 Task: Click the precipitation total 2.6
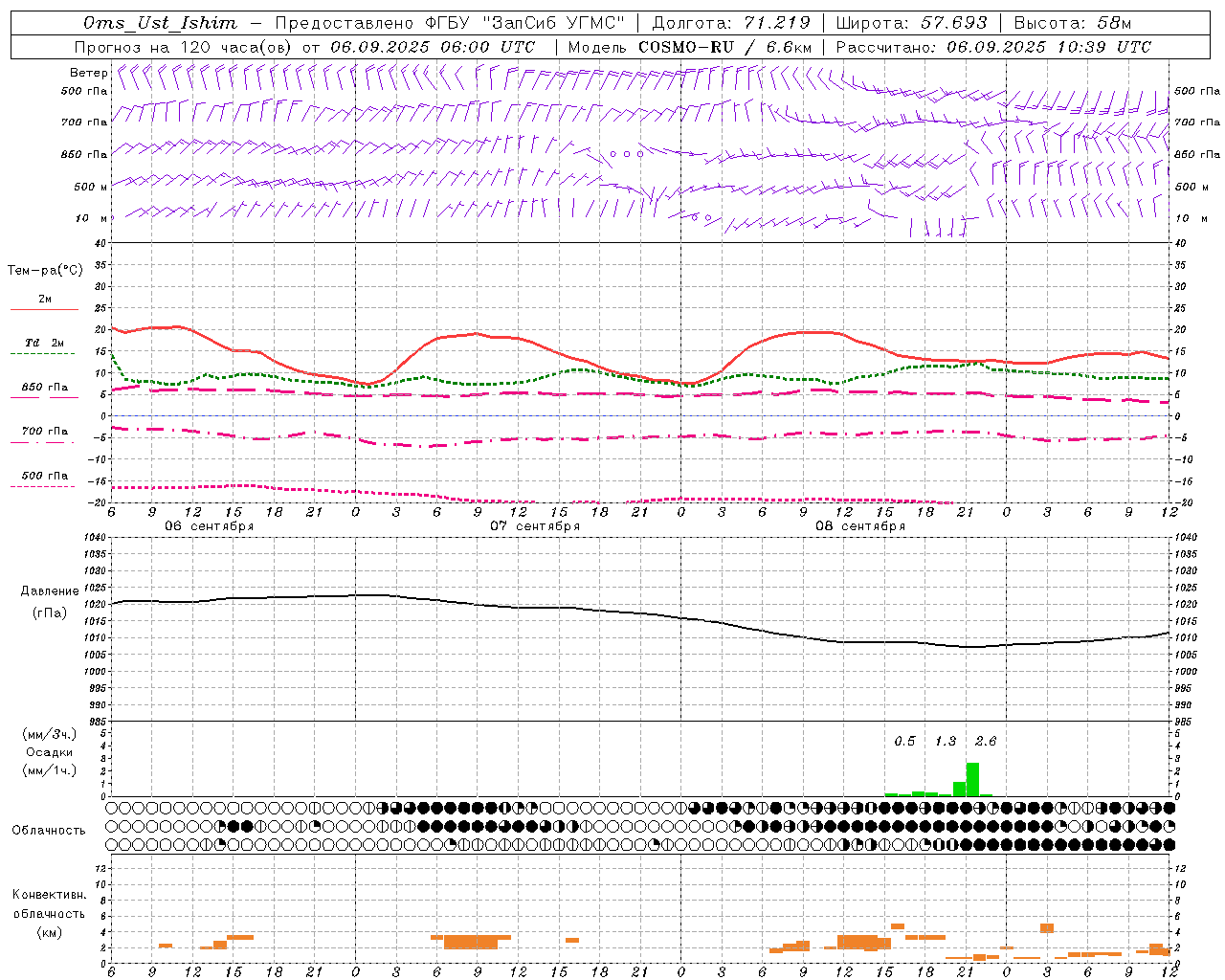pos(986,742)
